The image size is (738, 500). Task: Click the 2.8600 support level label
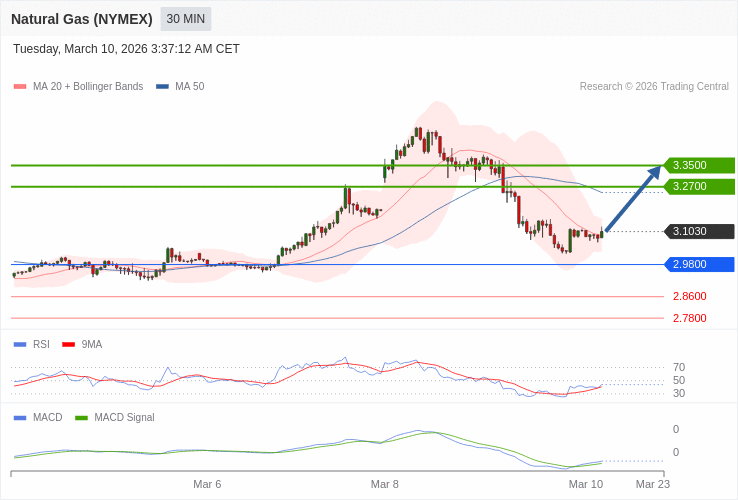click(x=689, y=296)
